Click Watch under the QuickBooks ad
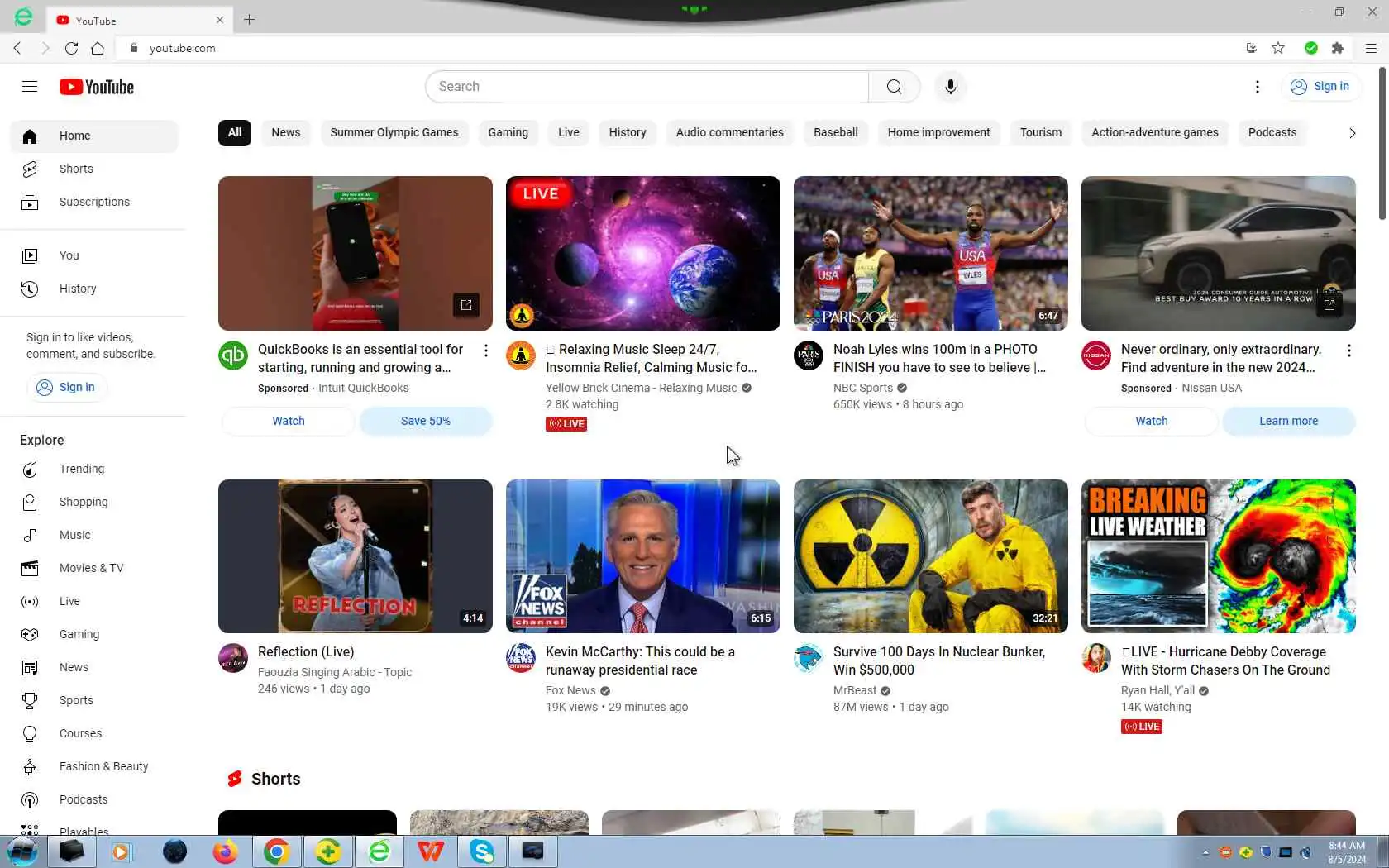Image resolution: width=1389 pixels, height=868 pixels. pos(289,421)
